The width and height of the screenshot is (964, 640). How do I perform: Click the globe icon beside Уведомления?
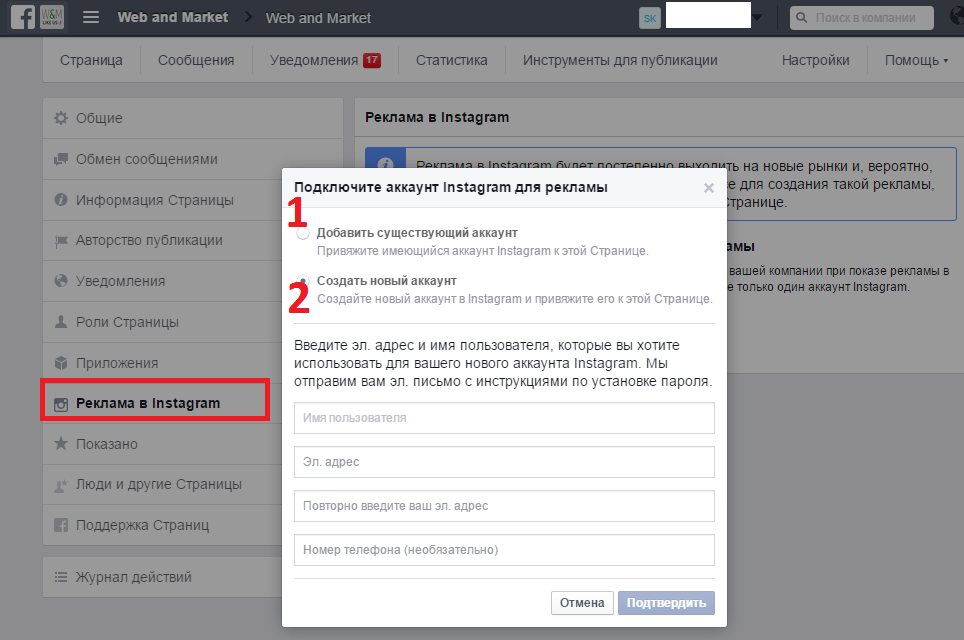pyautogui.click(x=61, y=281)
